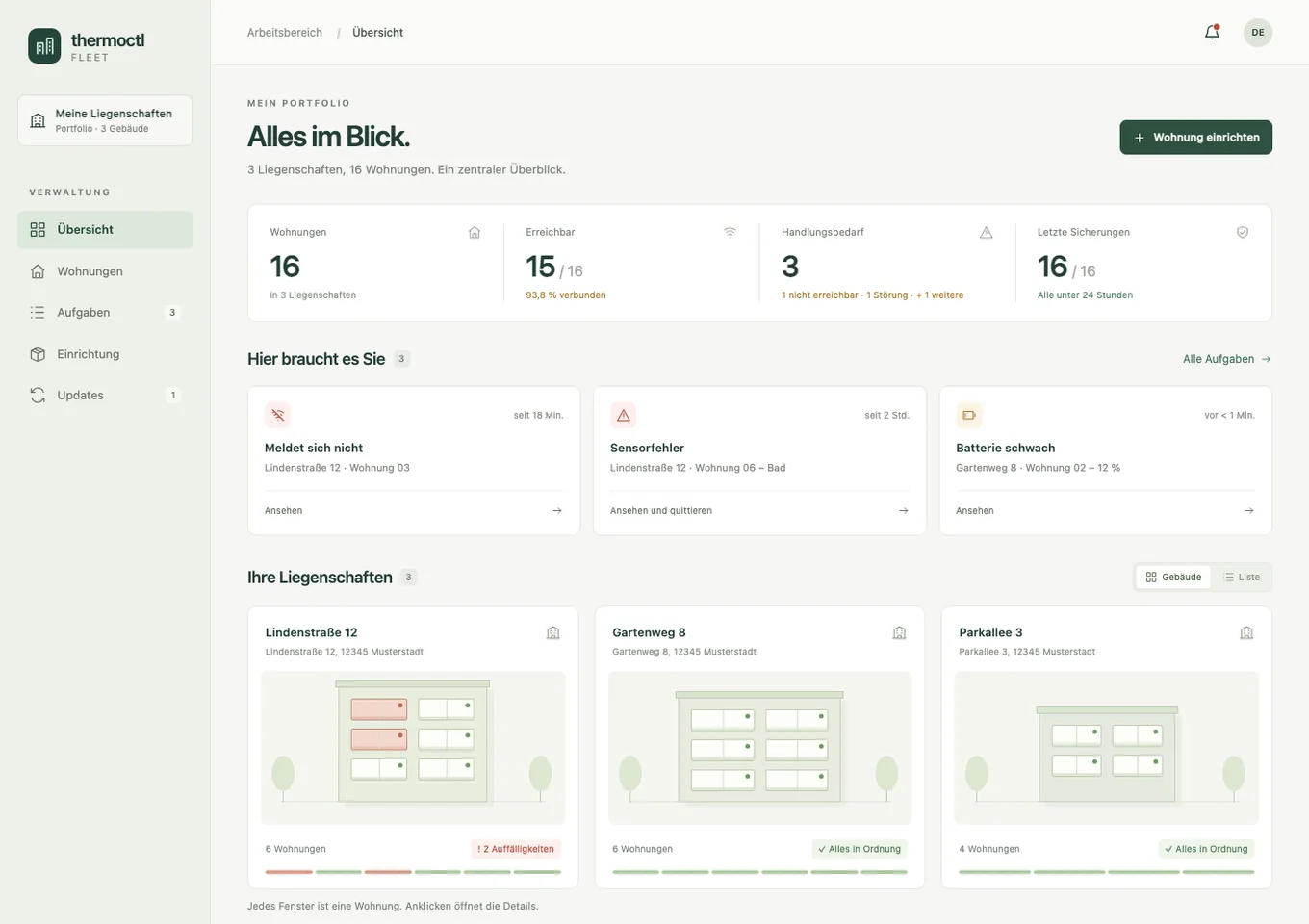This screenshot has height=924, width=1309.
Task: Click the offline icon on Meldet sich nicht
Action: click(x=278, y=415)
